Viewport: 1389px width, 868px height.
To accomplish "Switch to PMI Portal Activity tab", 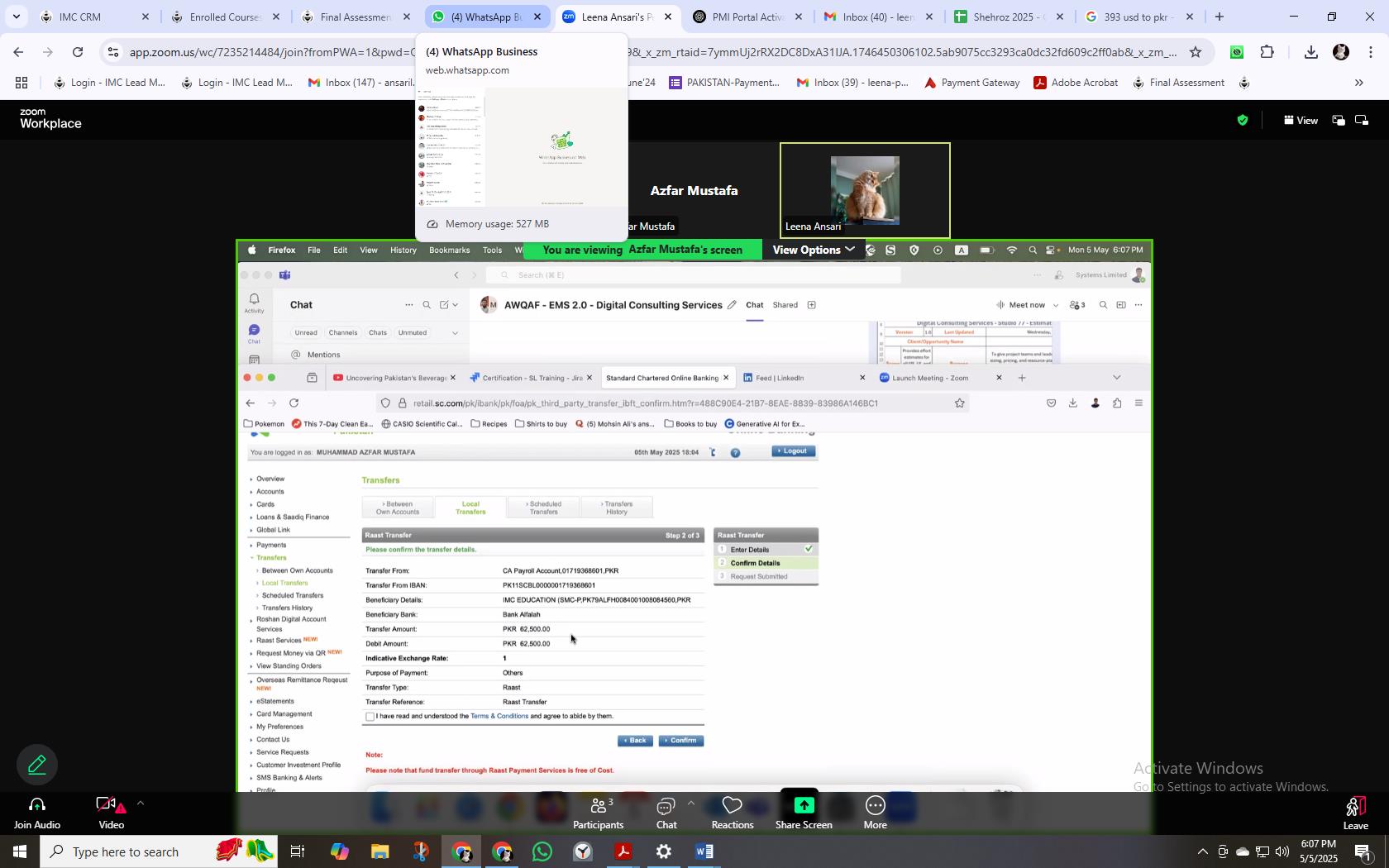I will click(x=747, y=17).
